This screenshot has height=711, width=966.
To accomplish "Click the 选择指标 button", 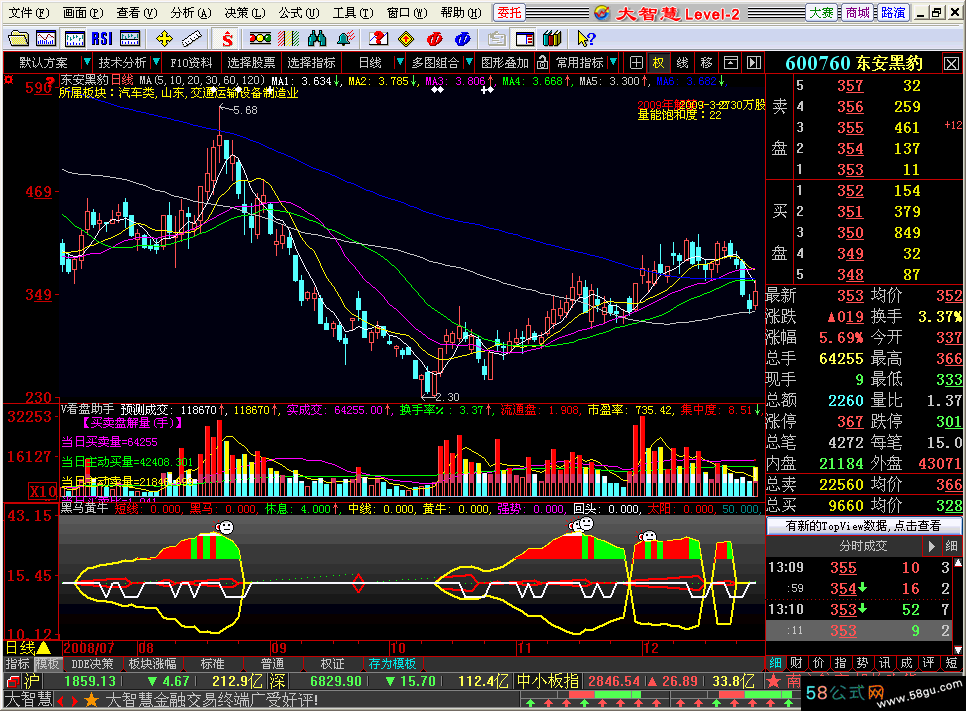I will coord(311,62).
